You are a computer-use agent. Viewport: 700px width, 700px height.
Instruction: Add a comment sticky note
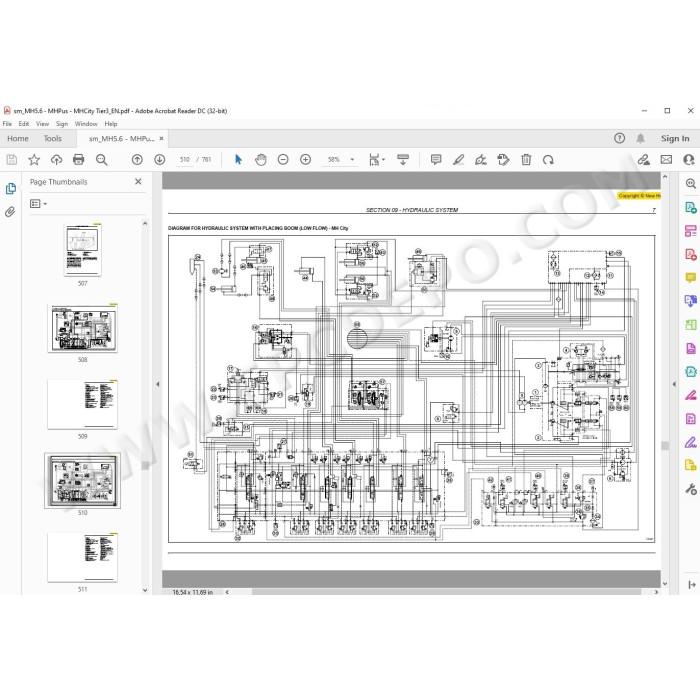[x=436, y=160]
